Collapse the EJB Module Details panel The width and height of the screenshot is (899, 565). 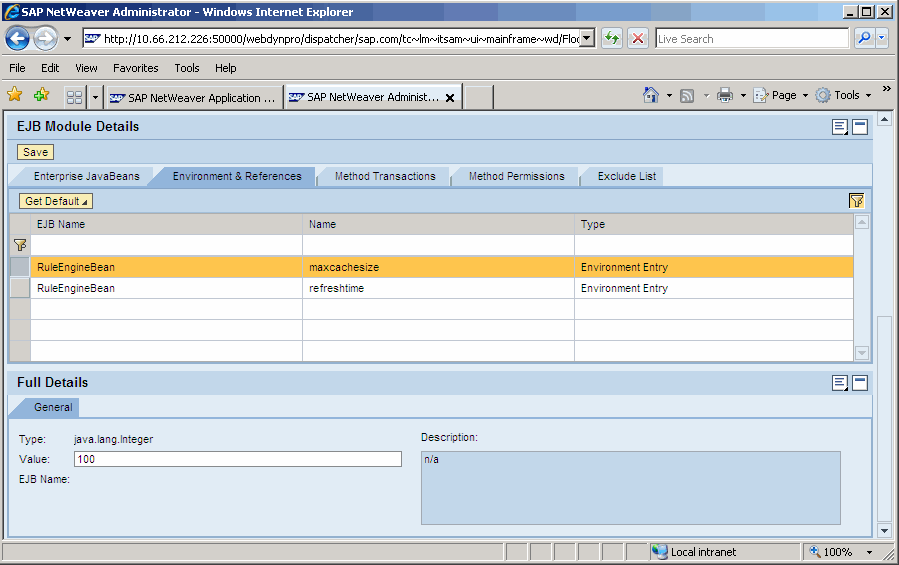click(860, 127)
